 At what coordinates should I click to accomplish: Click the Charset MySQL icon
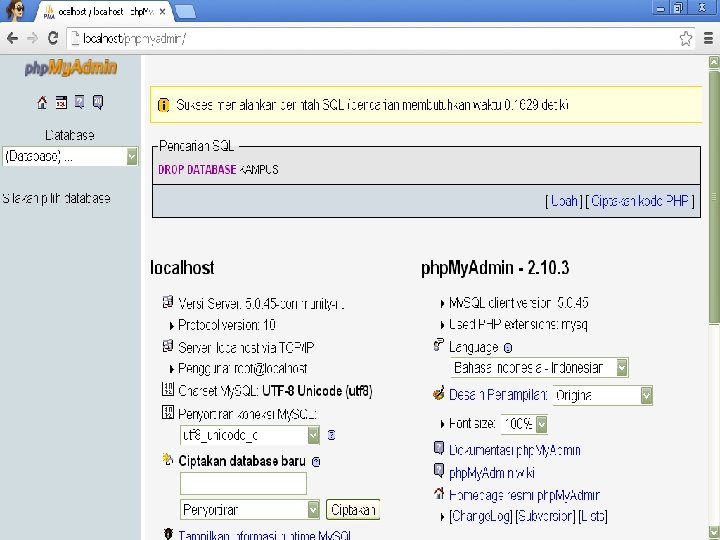coord(168,389)
